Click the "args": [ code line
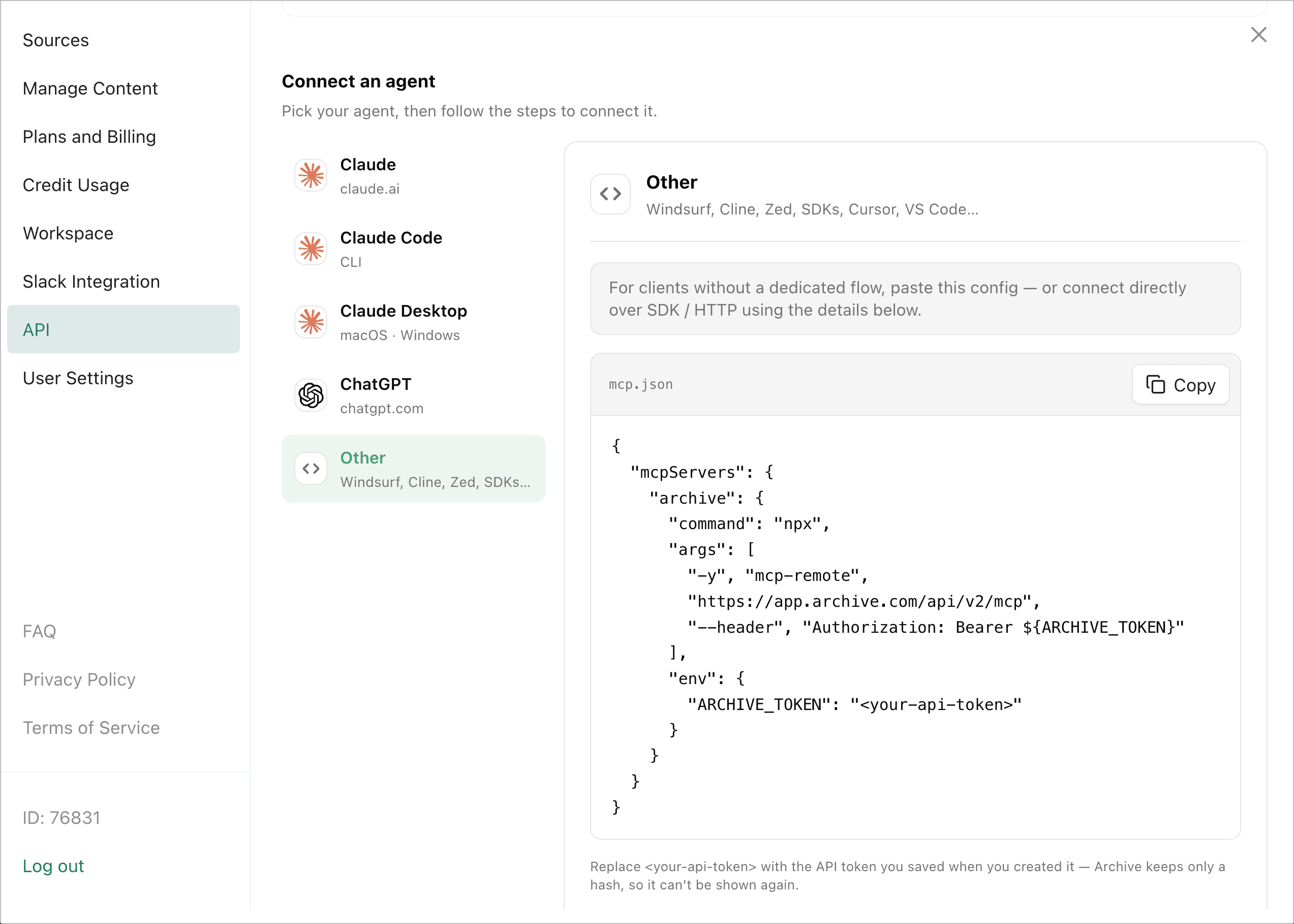This screenshot has height=924, width=1294. pos(712,549)
